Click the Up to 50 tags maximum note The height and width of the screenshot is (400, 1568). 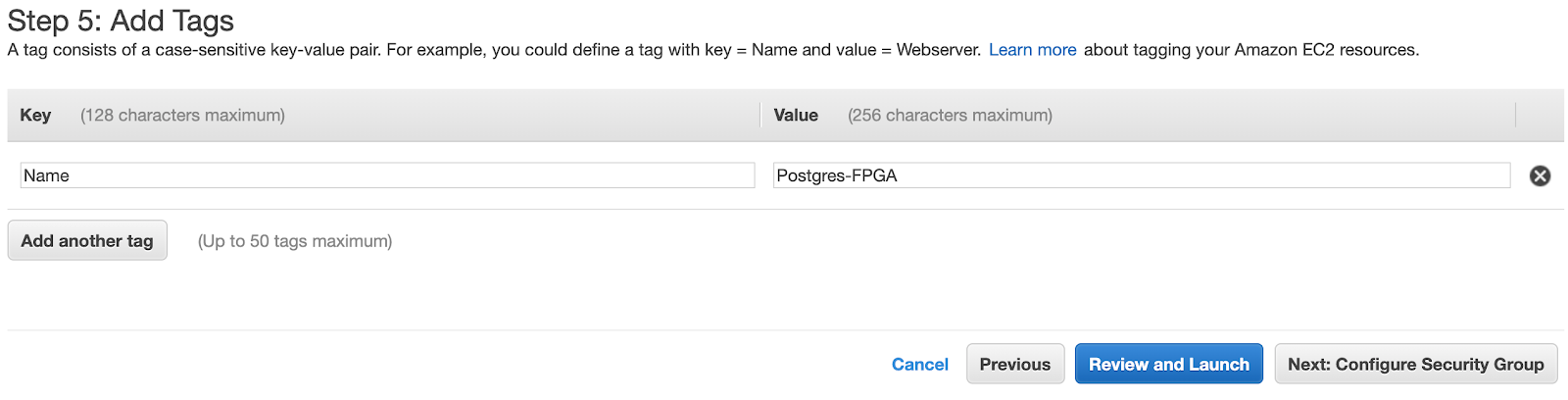click(x=295, y=241)
